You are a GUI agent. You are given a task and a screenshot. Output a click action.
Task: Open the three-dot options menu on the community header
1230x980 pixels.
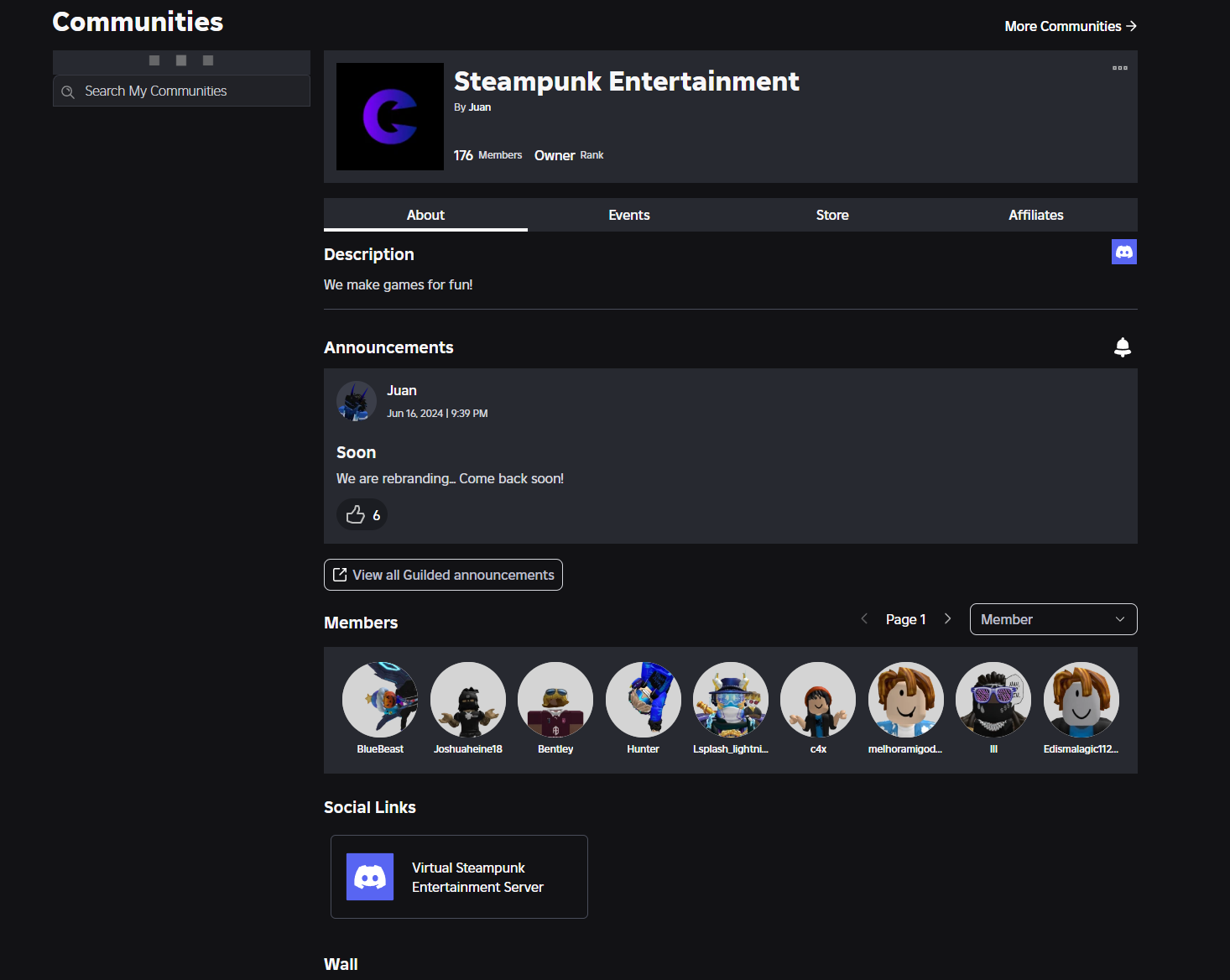pos(1119,67)
